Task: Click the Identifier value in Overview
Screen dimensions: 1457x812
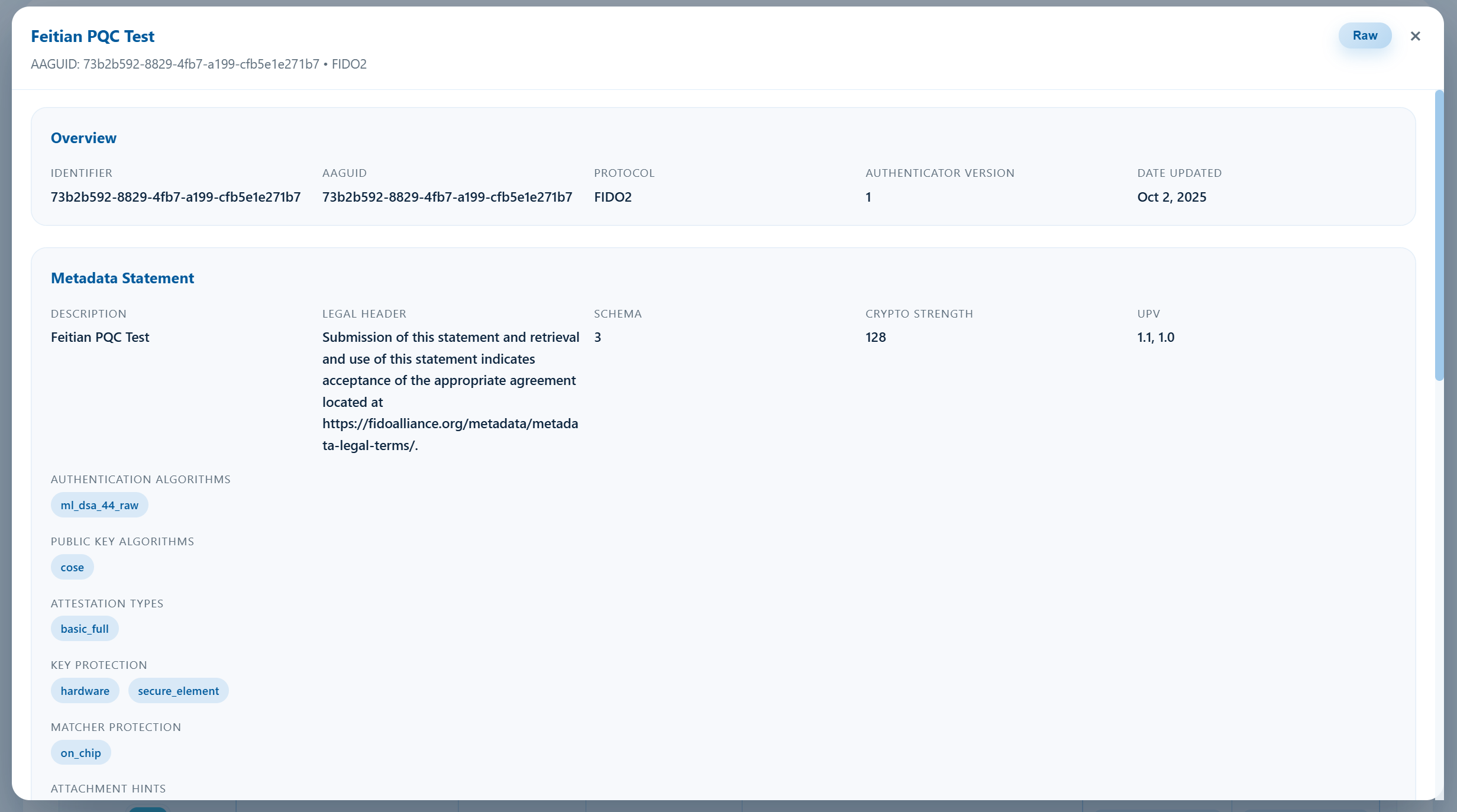Action: click(x=176, y=197)
